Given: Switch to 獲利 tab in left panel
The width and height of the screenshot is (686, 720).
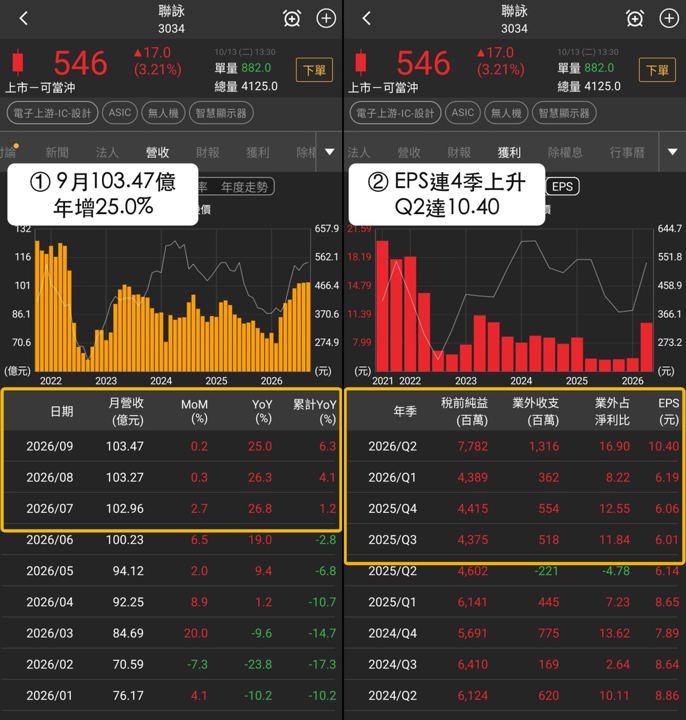Looking at the screenshot, I should click(x=258, y=152).
